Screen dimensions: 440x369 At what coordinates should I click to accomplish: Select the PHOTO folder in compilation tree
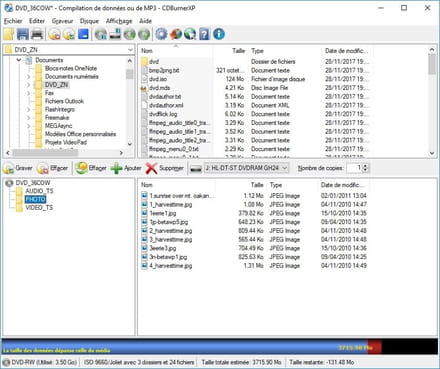[x=35, y=199]
